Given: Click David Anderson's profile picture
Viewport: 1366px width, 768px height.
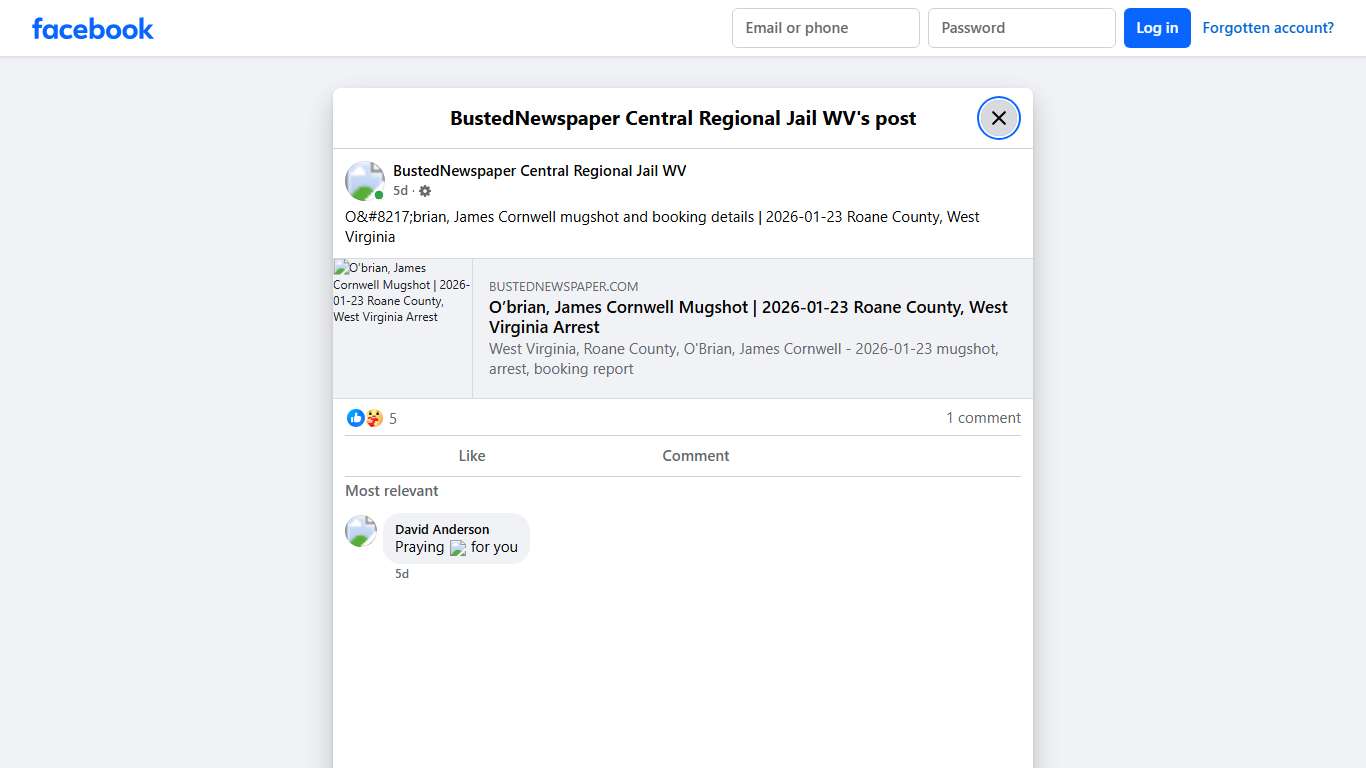Looking at the screenshot, I should (360, 531).
